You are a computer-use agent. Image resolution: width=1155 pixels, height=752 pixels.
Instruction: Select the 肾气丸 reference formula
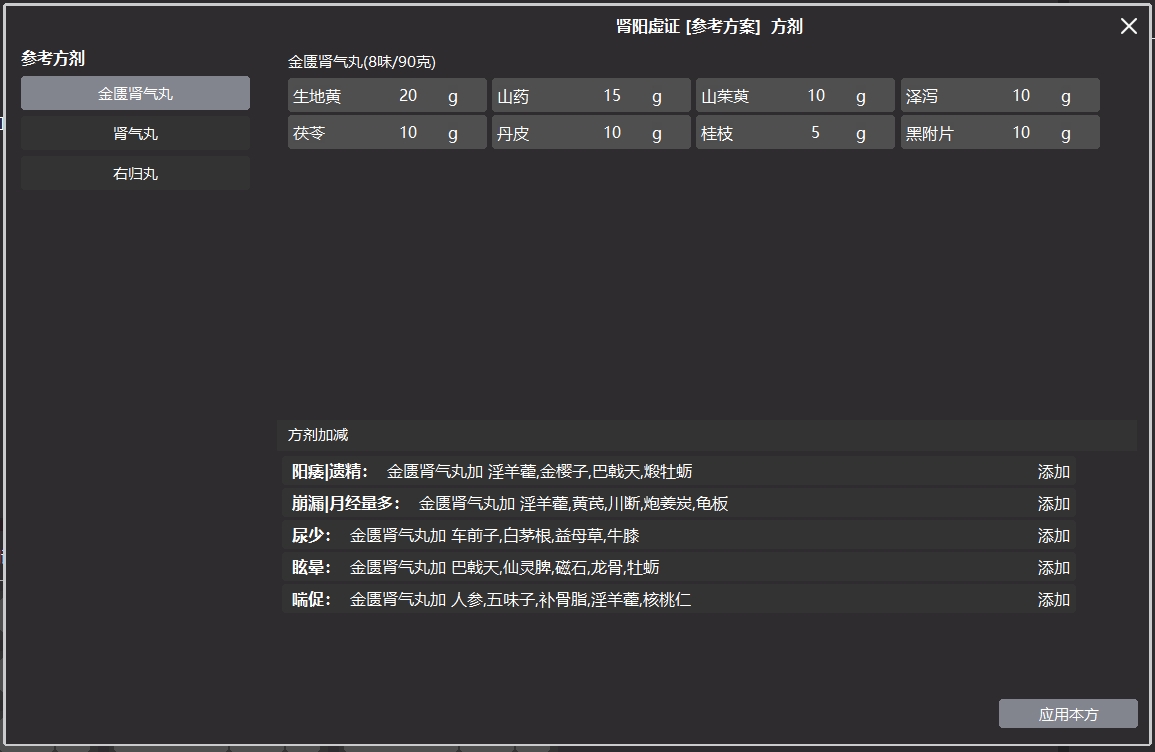pos(135,133)
